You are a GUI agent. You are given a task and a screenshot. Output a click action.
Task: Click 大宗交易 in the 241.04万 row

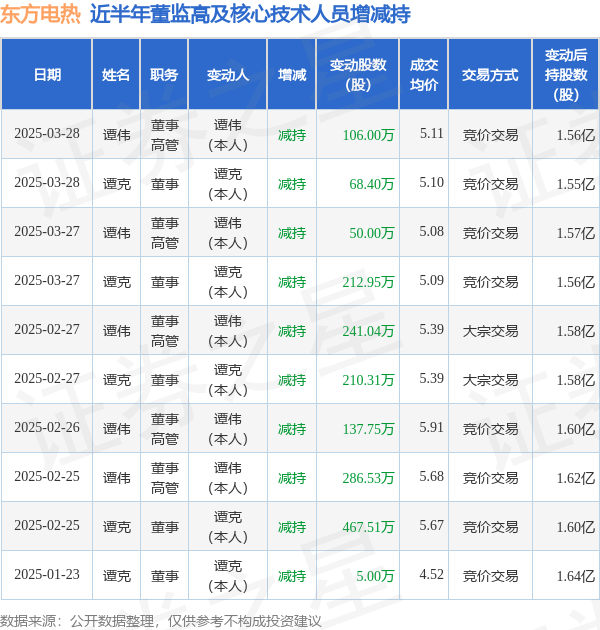coord(490,331)
